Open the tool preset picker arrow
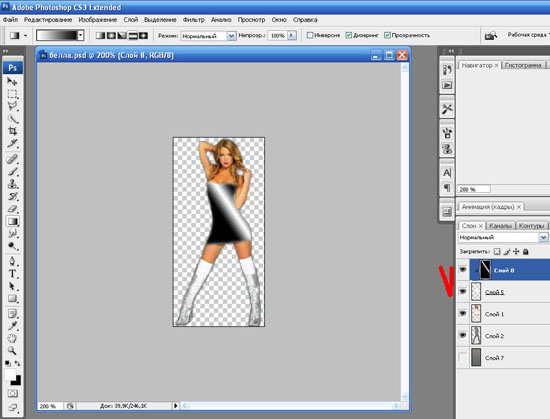This screenshot has height=419, width=550. (x=25, y=35)
